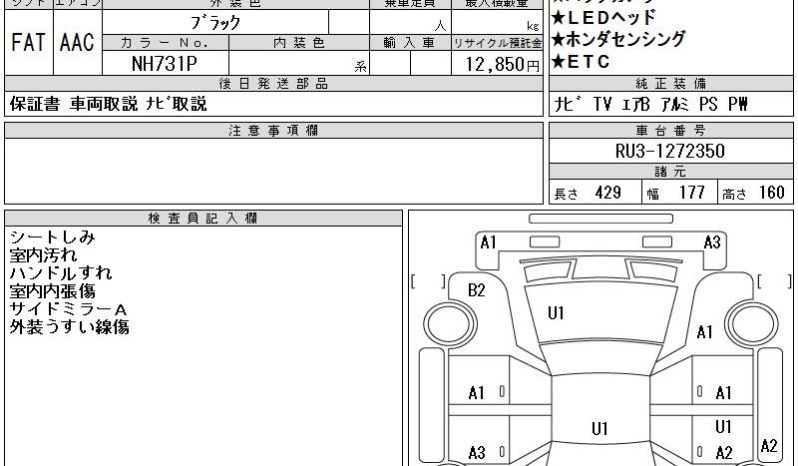This screenshot has width=798, height=466.
Task: Click the ★ETC feature line
Action: tap(582, 62)
